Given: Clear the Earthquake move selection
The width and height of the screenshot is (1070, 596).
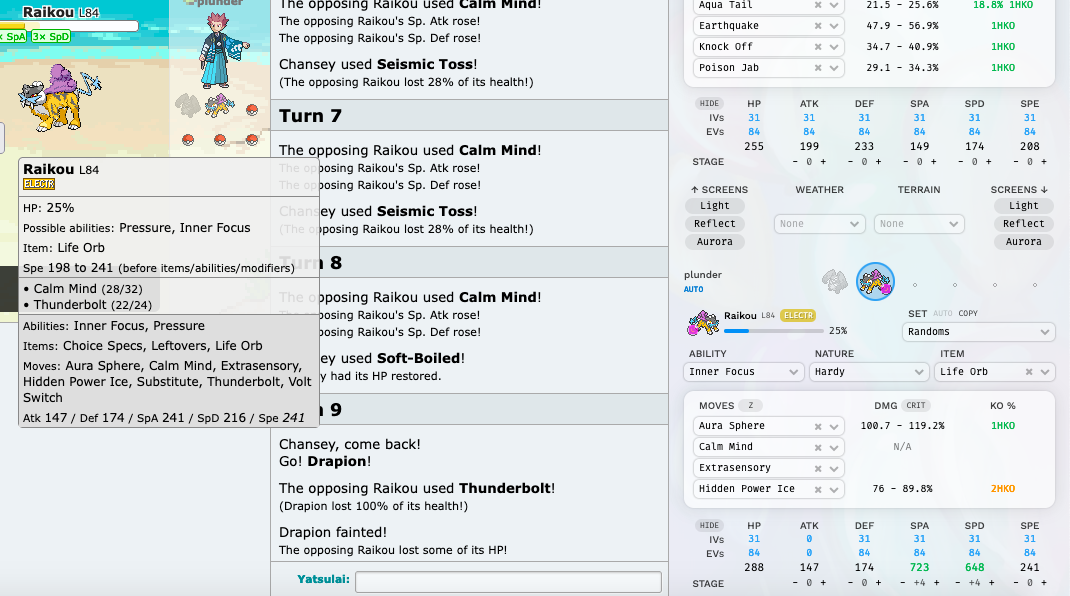Looking at the screenshot, I should [818, 26].
